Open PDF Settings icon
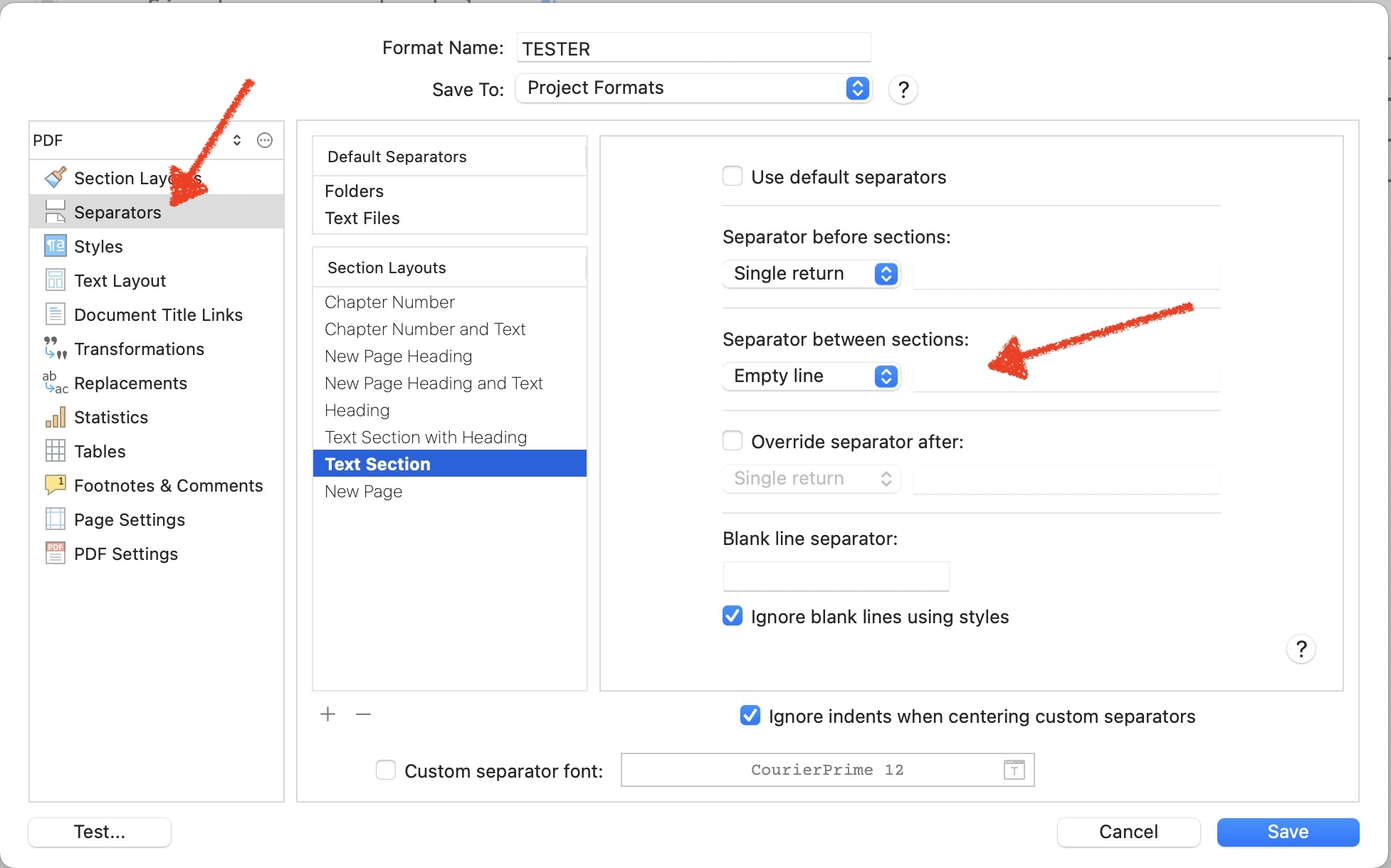The image size is (1391, 868). [x=56, y=554]
